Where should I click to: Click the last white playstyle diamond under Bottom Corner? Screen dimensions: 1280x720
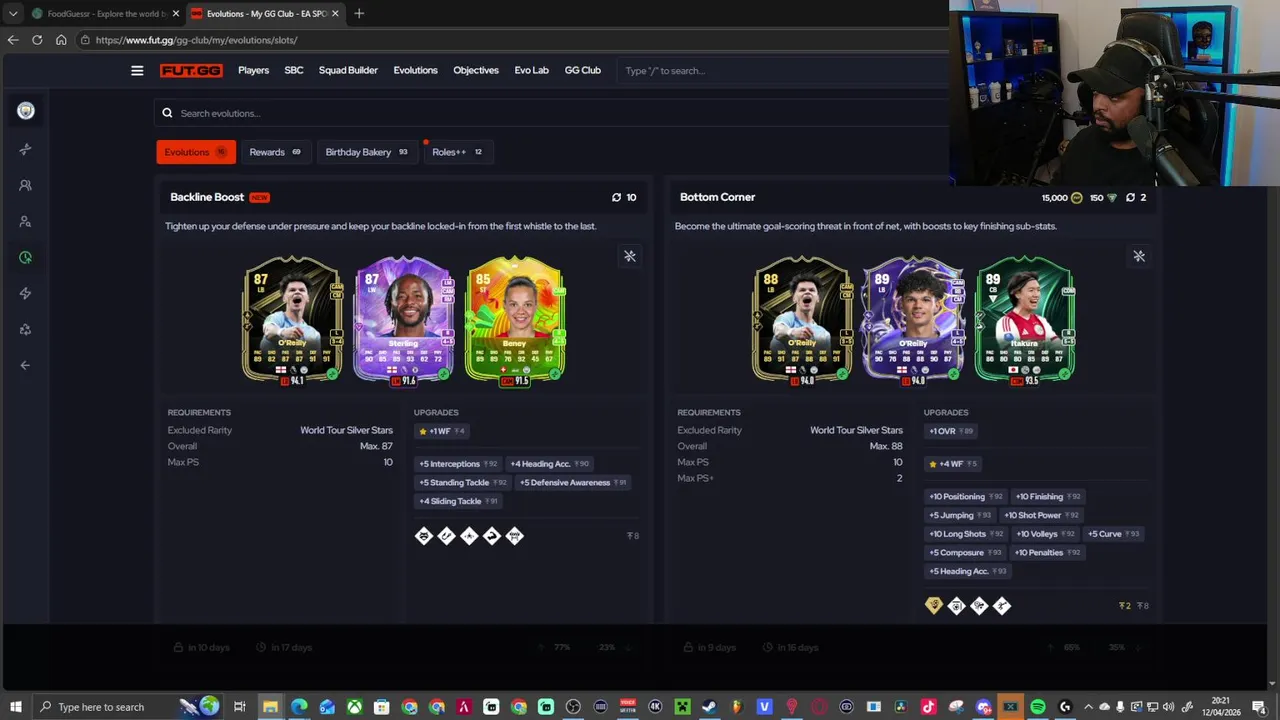(x=1002, y=605)
